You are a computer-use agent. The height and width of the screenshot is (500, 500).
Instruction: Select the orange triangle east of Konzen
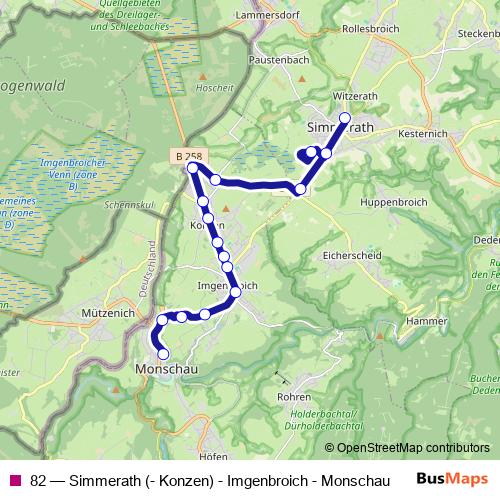(226, 209)
